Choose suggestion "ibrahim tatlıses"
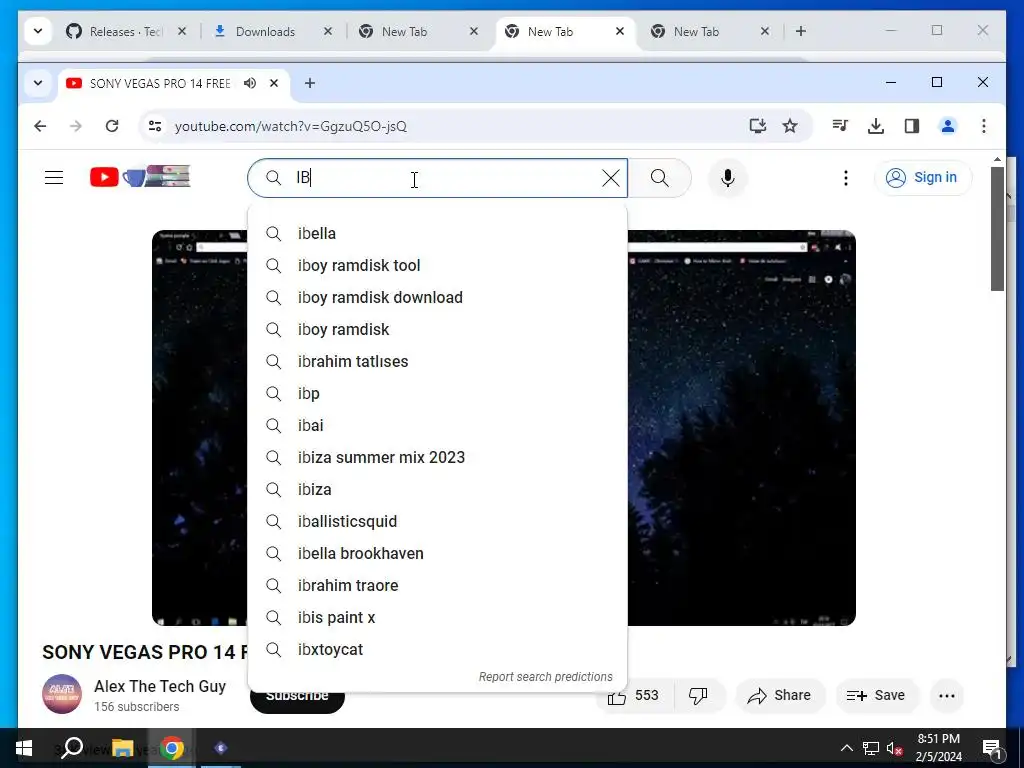Viewport: 1024px width, 768px height. (x=438, y=362)
